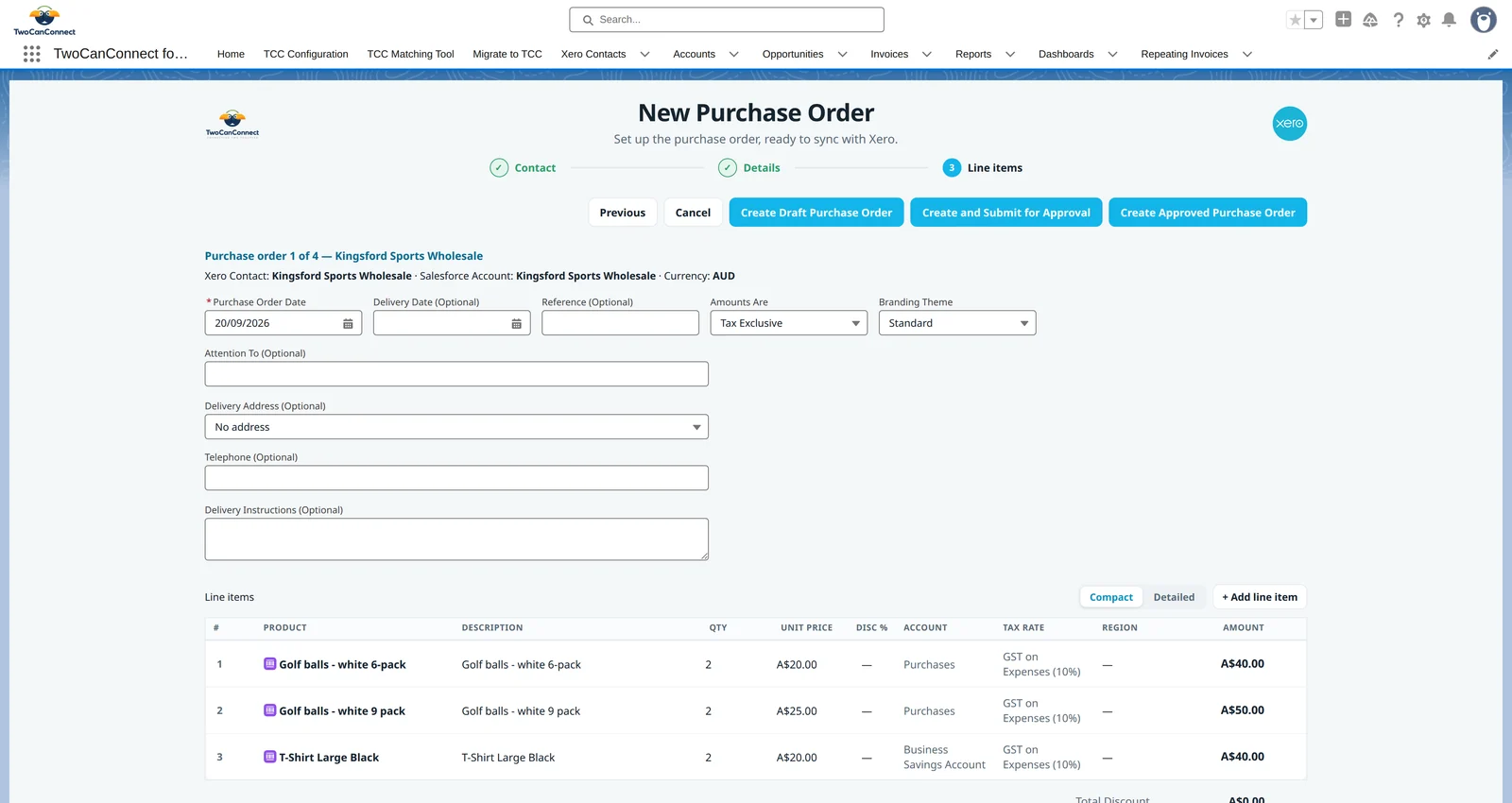Click the Xero logo badge
1512x803 pixels.
1289,124
